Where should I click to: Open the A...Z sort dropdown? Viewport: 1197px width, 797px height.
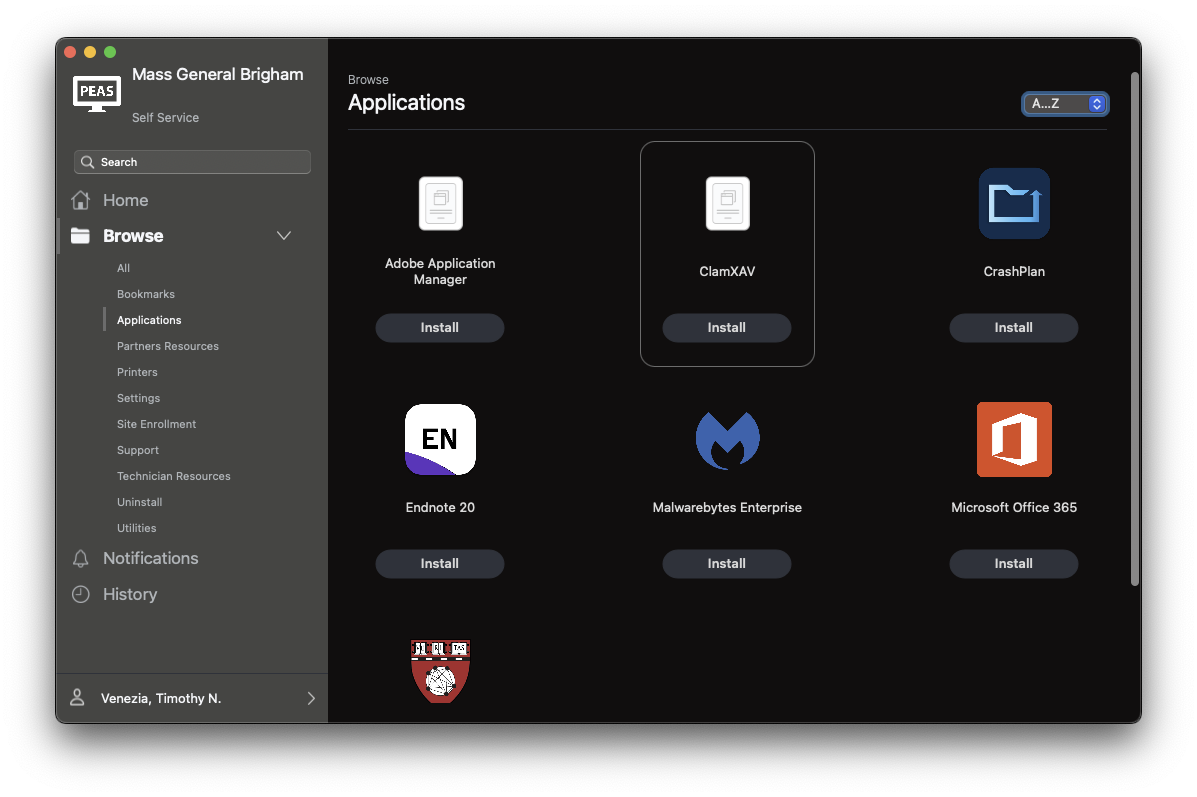(1065, 103)
